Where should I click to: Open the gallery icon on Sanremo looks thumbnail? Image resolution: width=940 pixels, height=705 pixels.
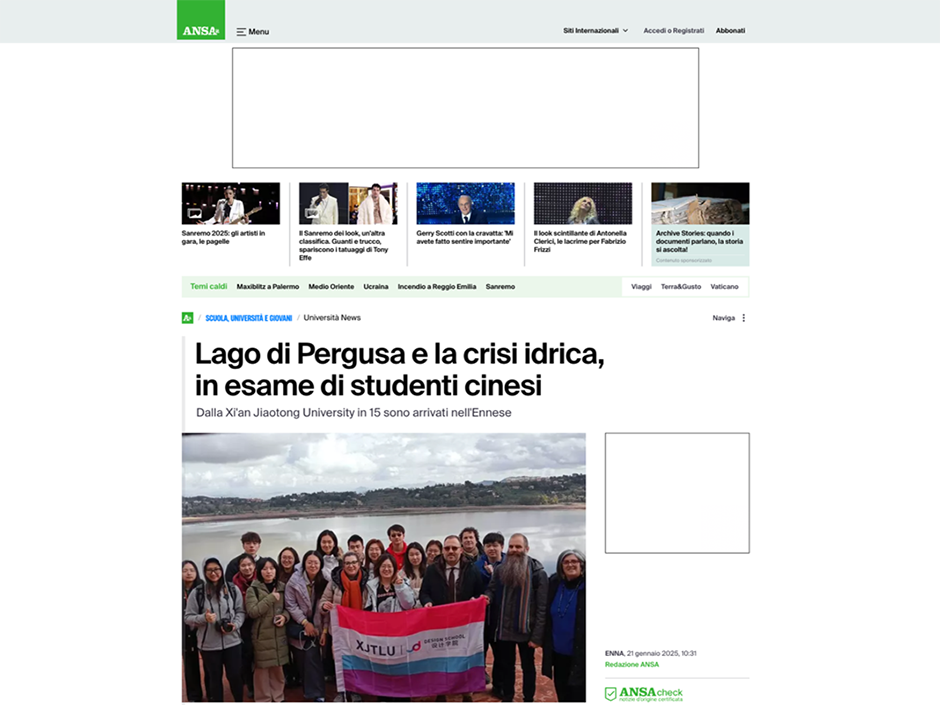tap(312, 213)
